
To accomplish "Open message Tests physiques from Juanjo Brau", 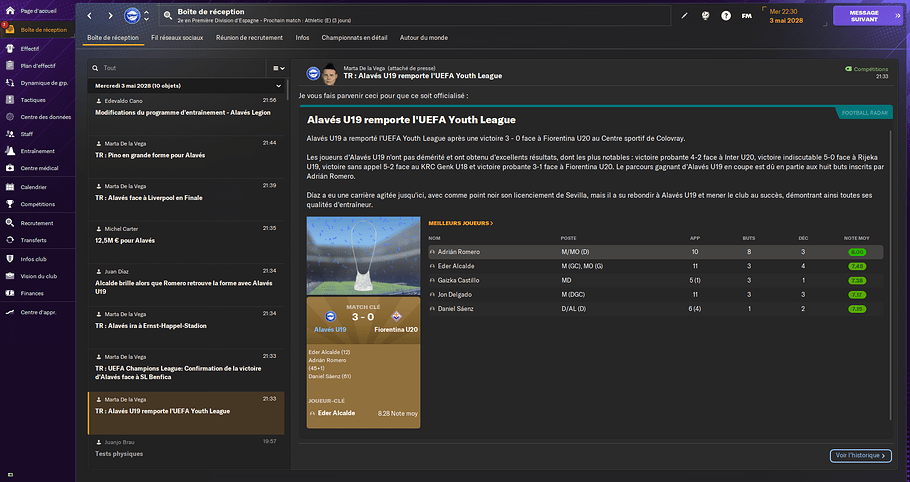I will point(186,451).
